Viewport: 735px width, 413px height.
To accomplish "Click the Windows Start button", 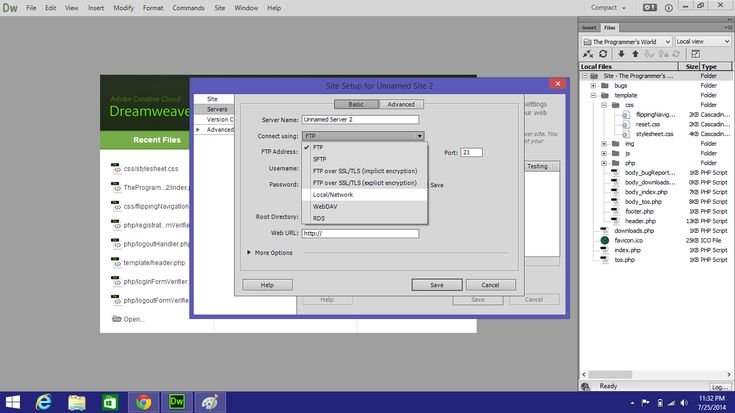I will point(13,402).
